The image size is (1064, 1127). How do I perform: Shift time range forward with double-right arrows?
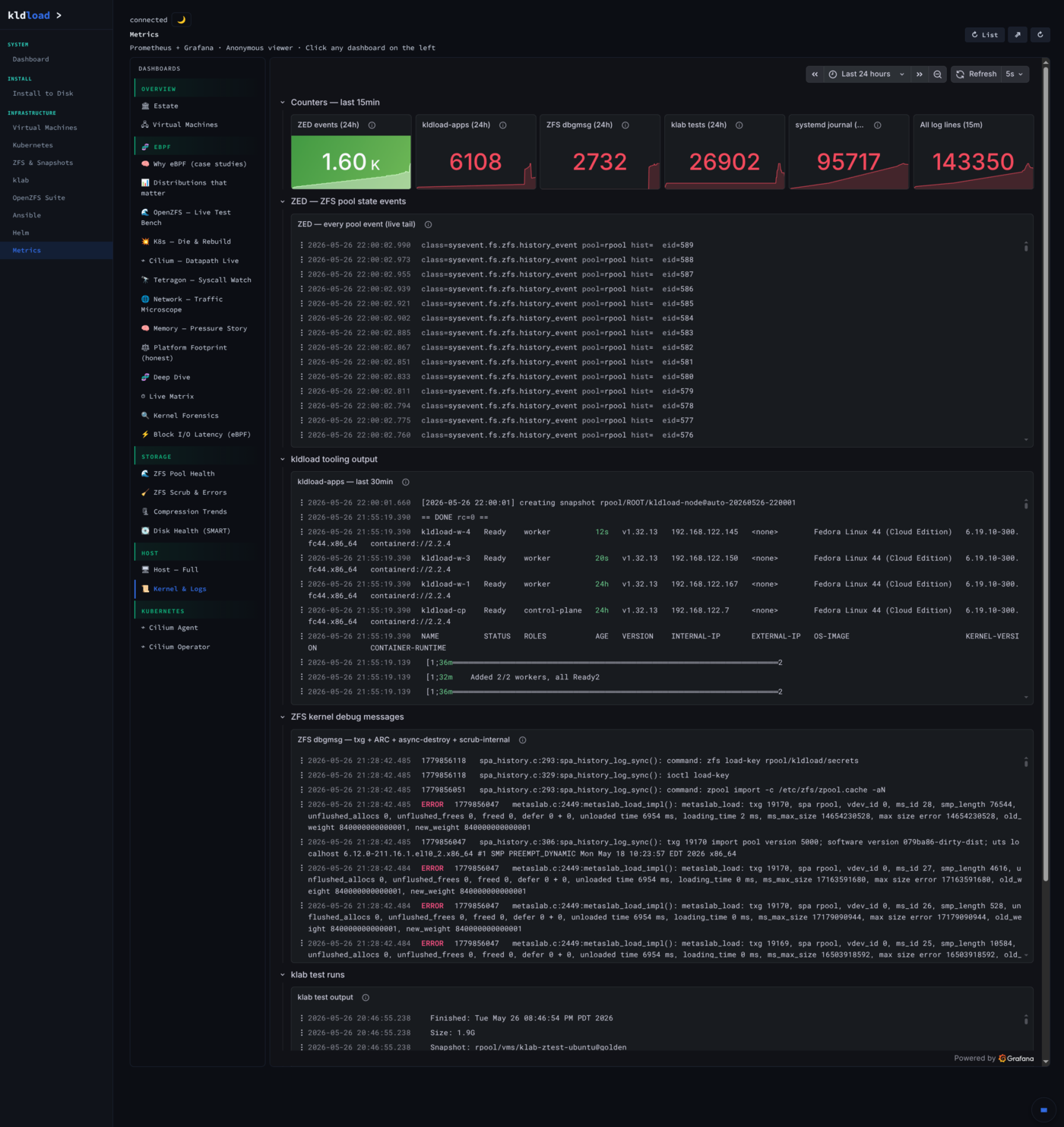(920, 74)
